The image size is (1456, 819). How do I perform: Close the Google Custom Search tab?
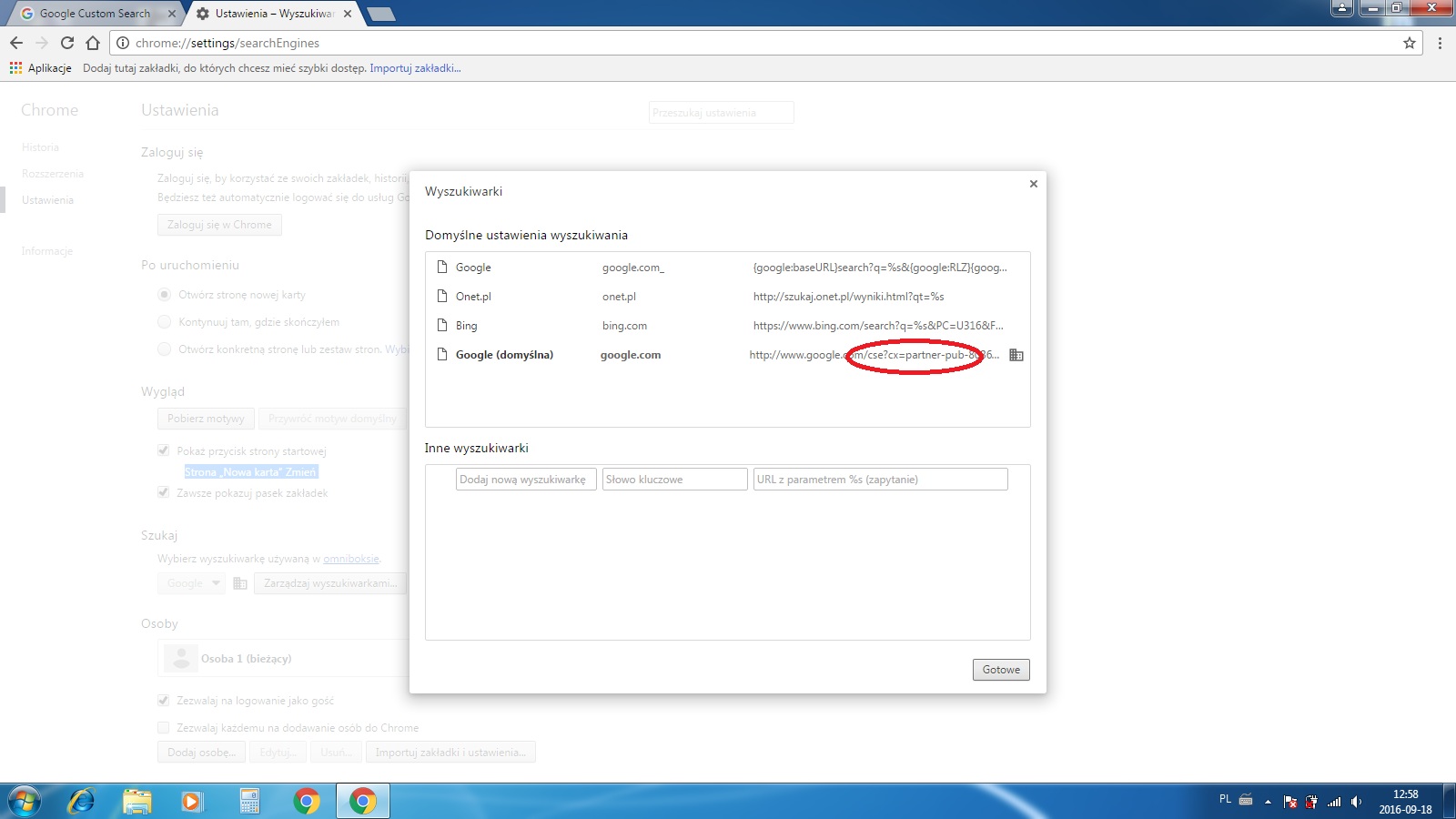click(172, 14)
